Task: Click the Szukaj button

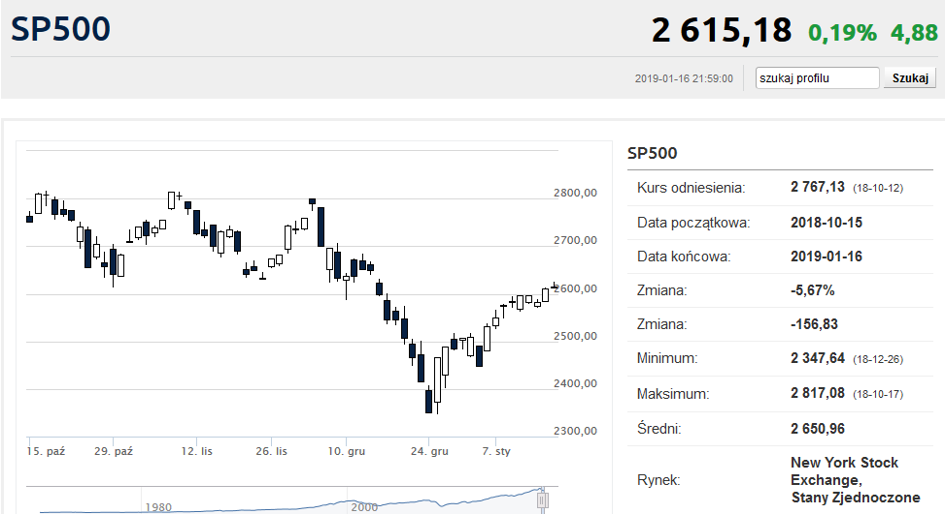Action: tap(910, 78)
